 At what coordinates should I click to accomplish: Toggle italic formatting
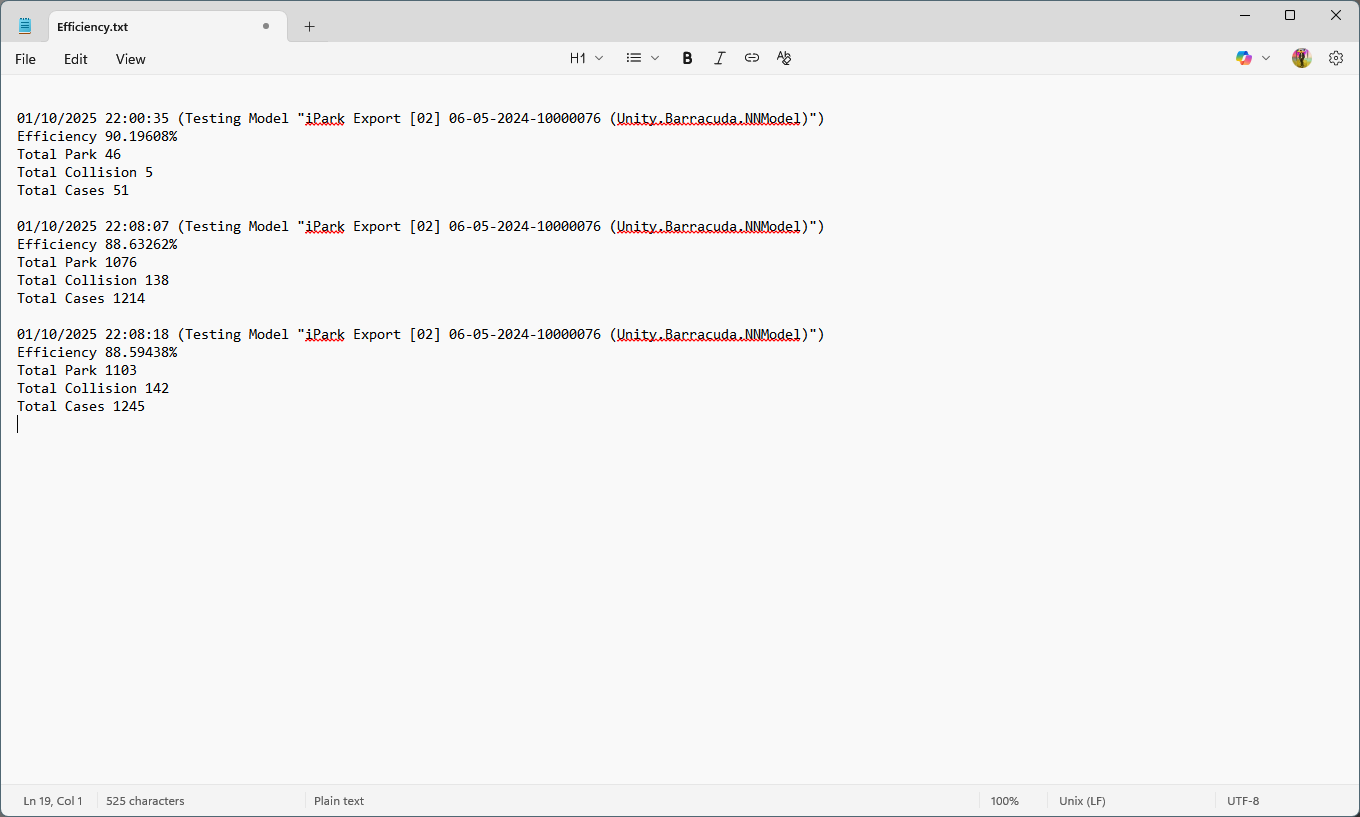pos(719,58)
